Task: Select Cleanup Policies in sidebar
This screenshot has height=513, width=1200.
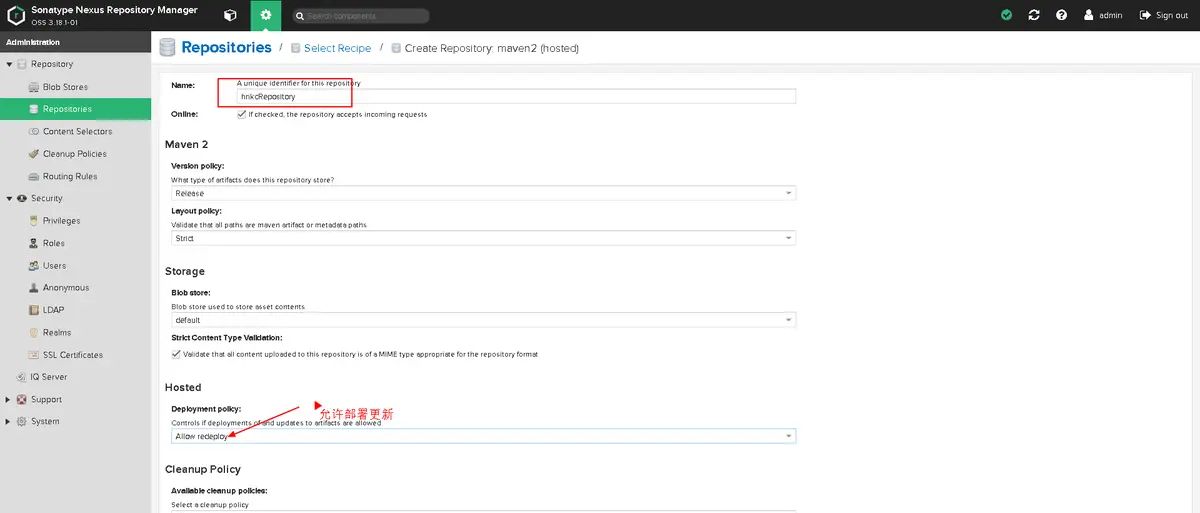Action: tap(74, 154)
